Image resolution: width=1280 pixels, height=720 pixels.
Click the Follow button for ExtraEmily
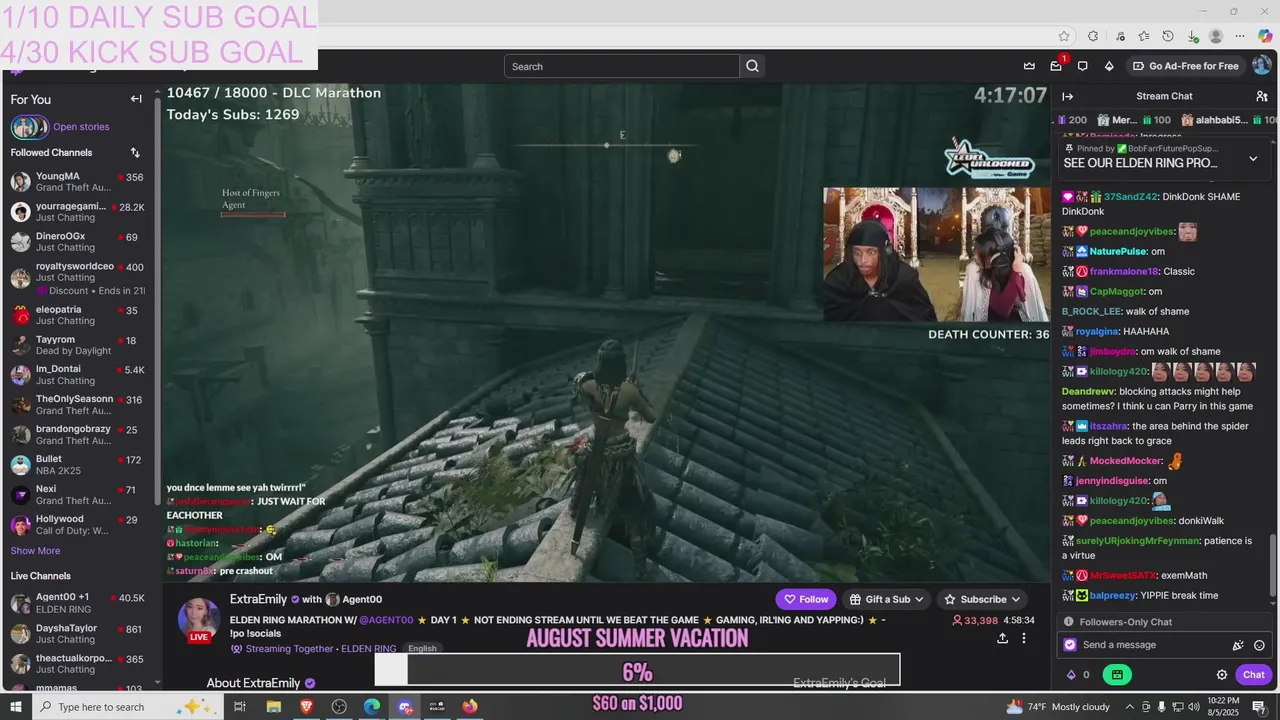tap(806, 599)
